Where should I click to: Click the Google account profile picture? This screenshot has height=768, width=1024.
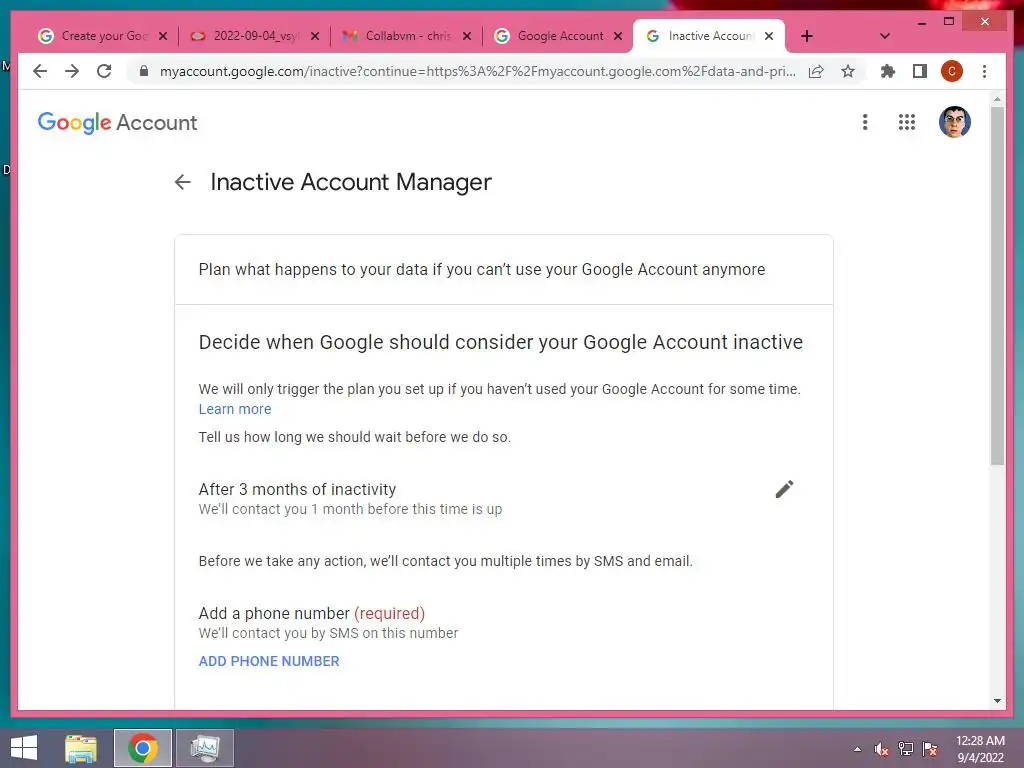pos(955,122)
